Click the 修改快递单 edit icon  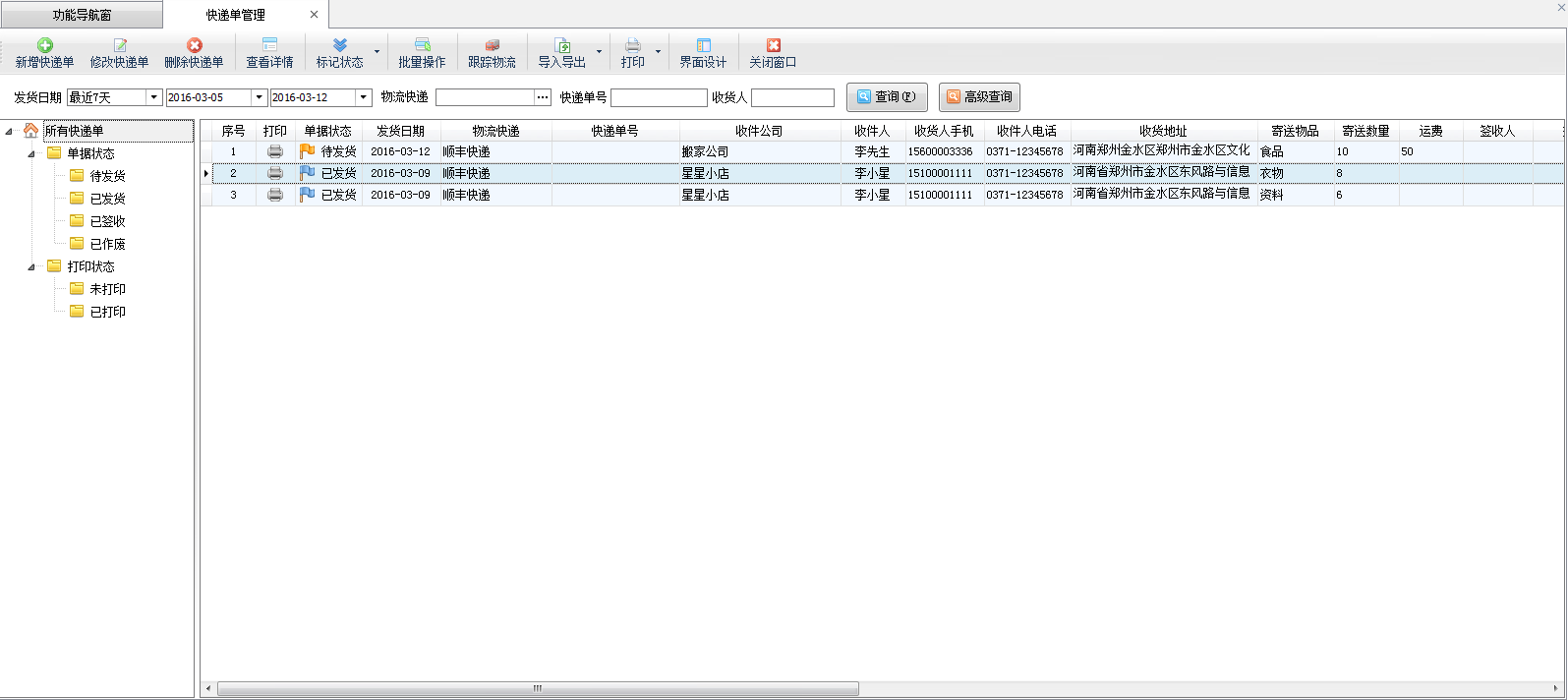point(120,46)
